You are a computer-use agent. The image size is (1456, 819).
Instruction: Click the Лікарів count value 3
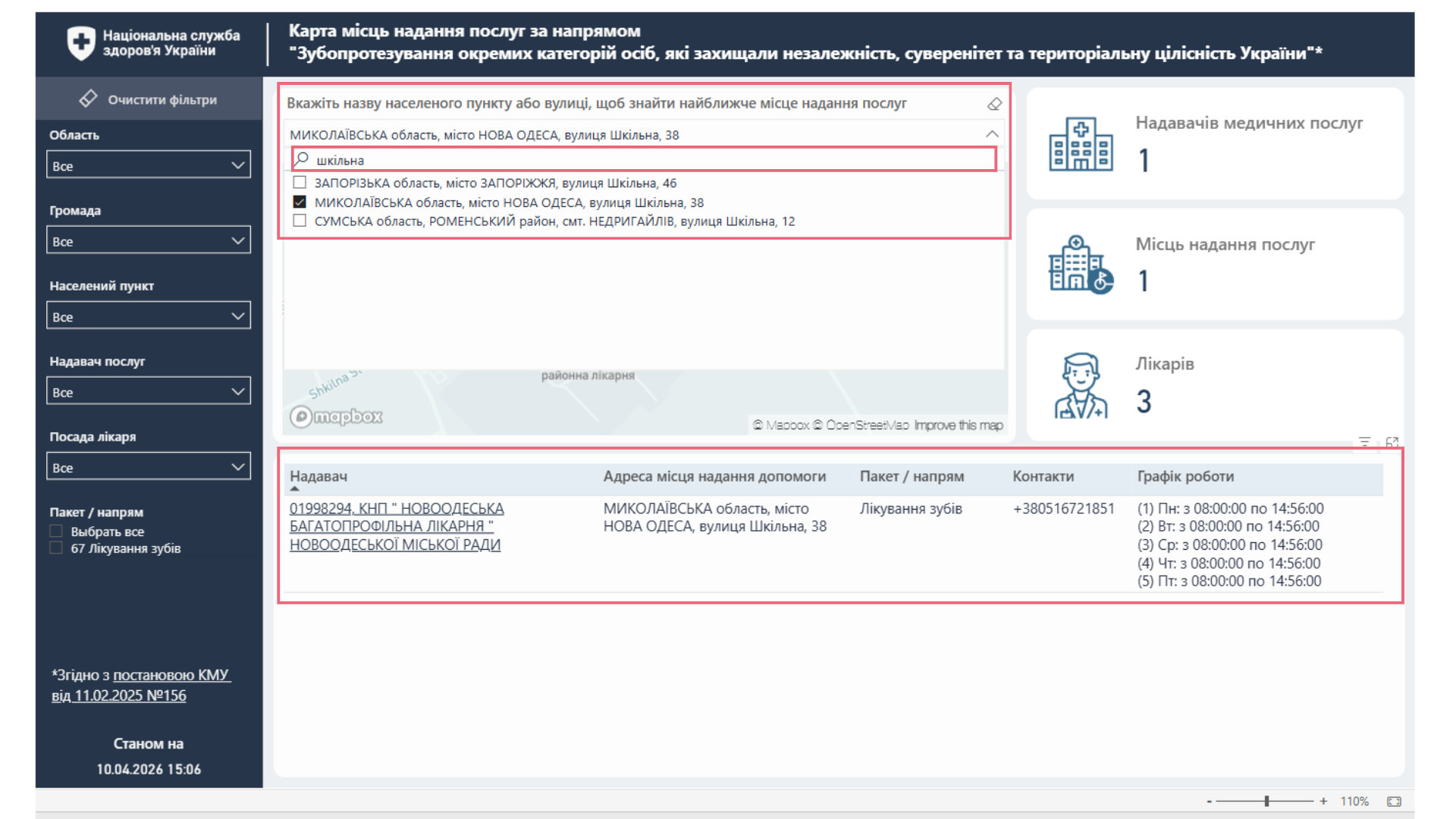1144,401
